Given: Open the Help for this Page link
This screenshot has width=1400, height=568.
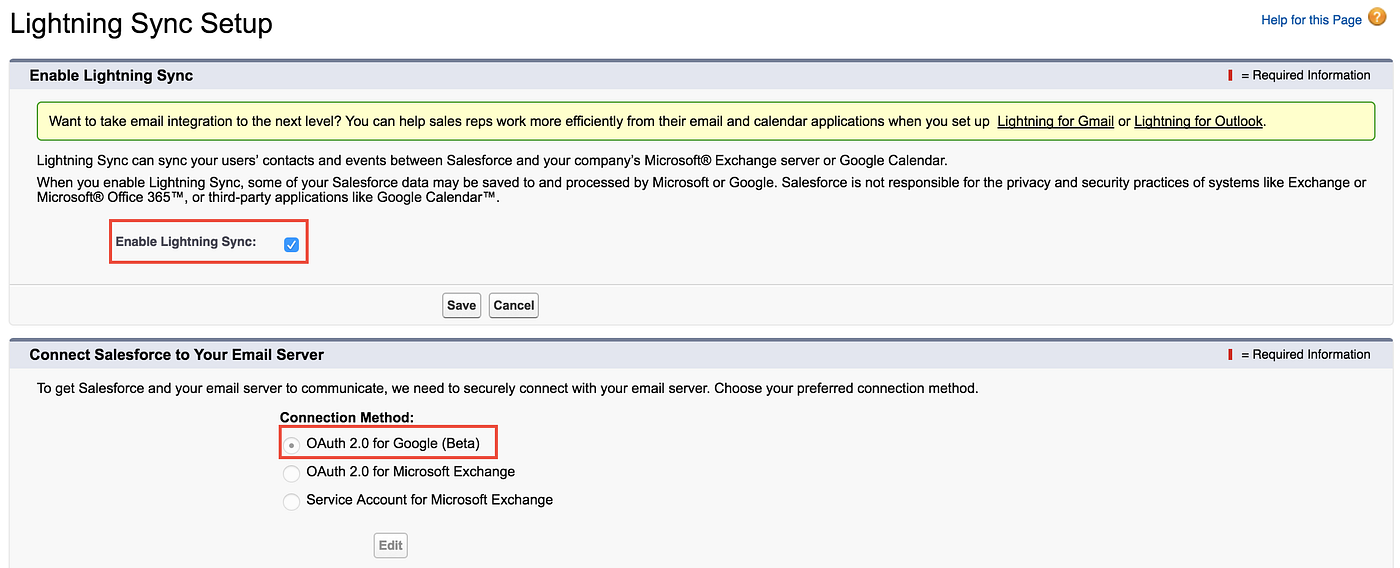Looking at the screenshot, I should pos(1311,20).
